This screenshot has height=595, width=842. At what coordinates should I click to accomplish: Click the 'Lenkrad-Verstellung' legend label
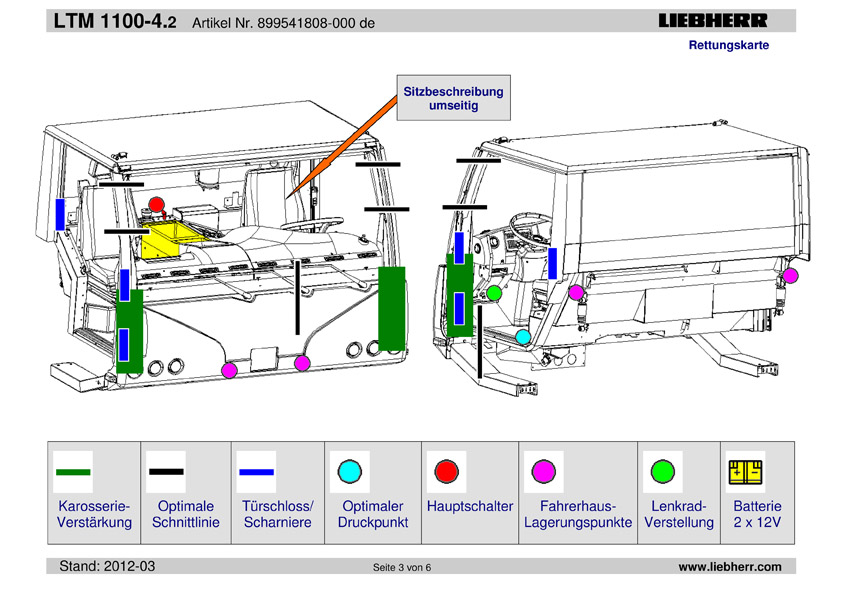click(x=679, y=514)
